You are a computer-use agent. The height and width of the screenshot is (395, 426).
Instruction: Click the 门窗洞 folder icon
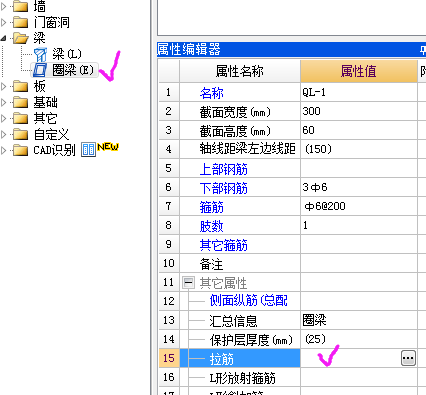[x=20, y=22]
